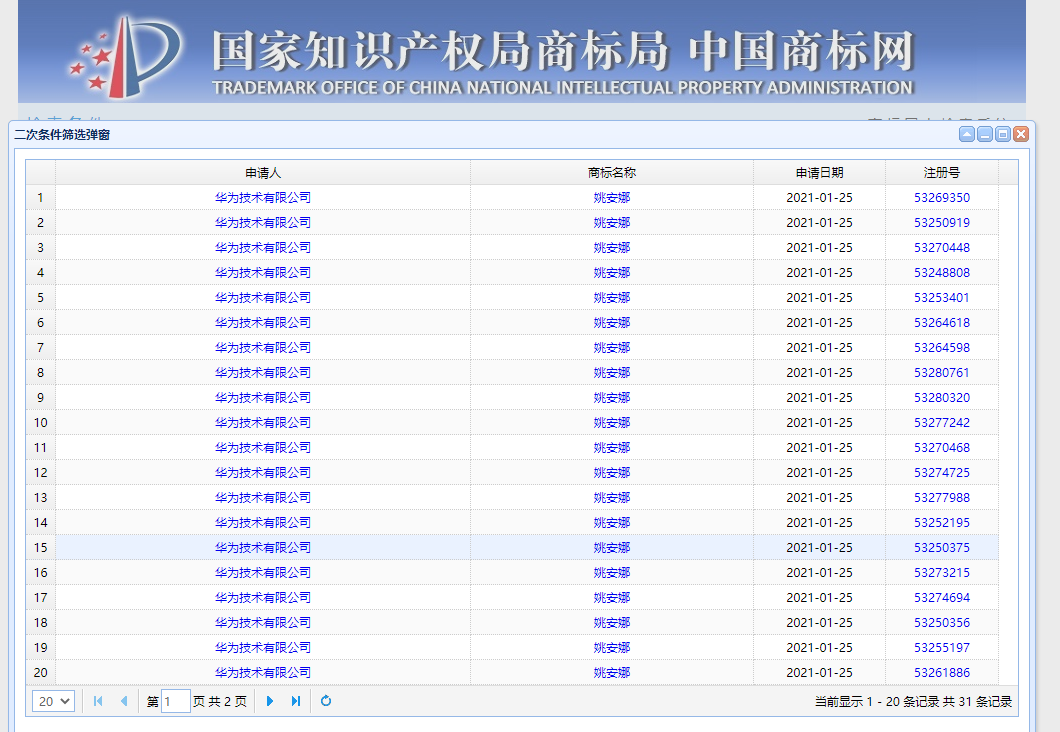Open registration number 53277988
Viewport: 1060px width, 732px height.
[942, 497]
